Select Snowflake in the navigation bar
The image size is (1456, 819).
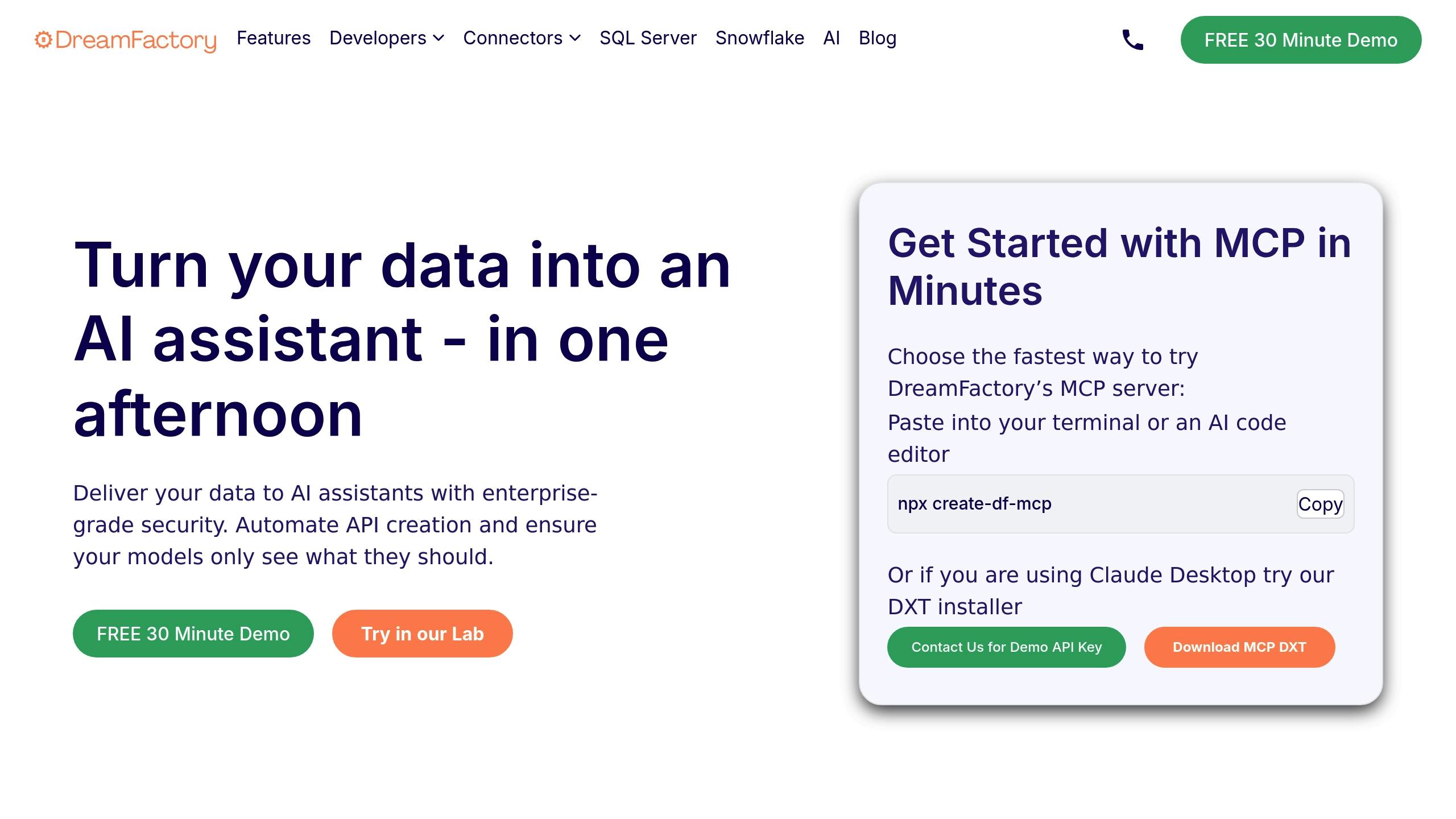pyautogui.click(x=760, y=38)
